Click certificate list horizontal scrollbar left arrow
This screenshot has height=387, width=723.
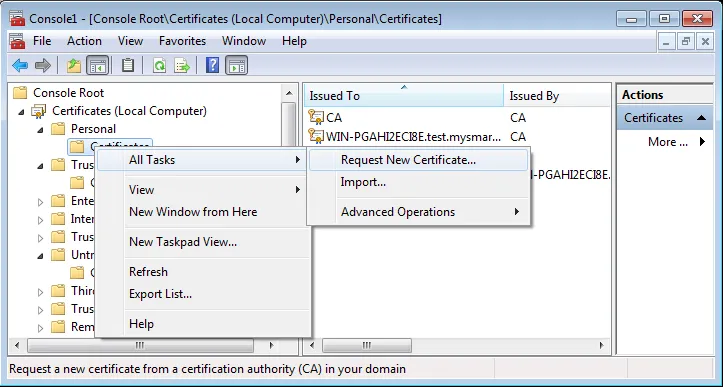pos(312,345)
